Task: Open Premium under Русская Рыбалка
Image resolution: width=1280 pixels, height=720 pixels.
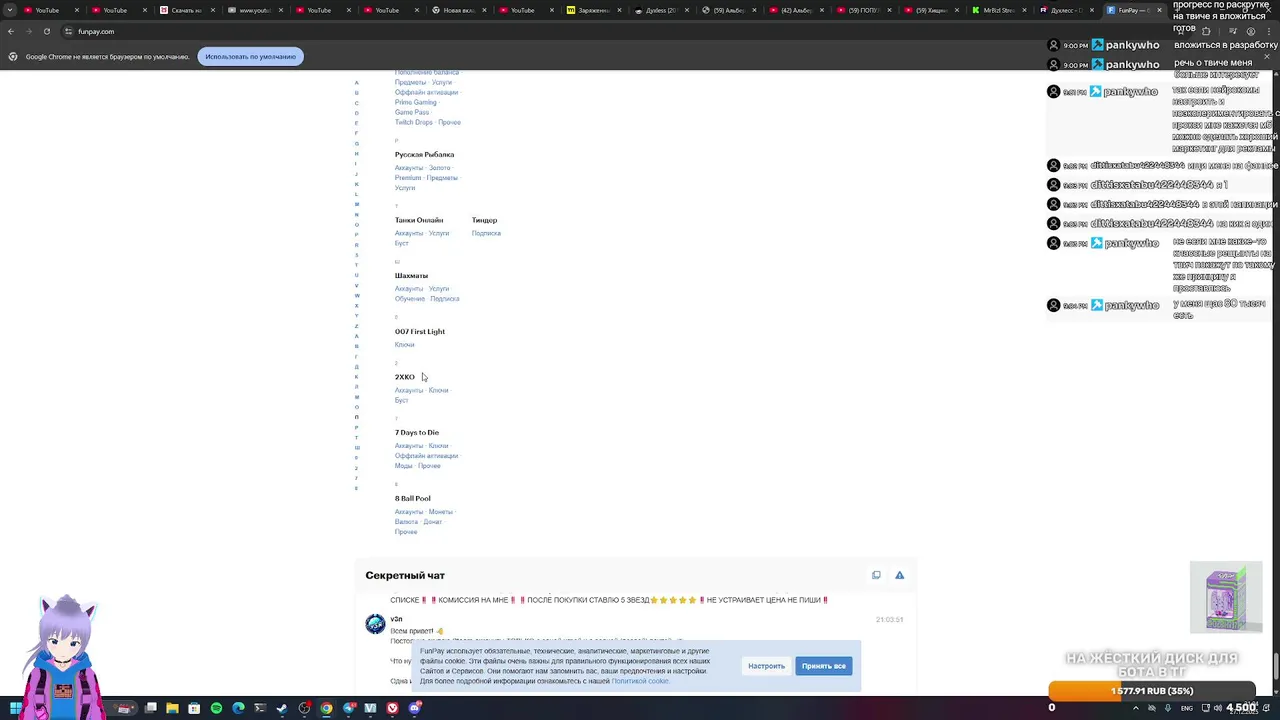Action: point(408,178)
